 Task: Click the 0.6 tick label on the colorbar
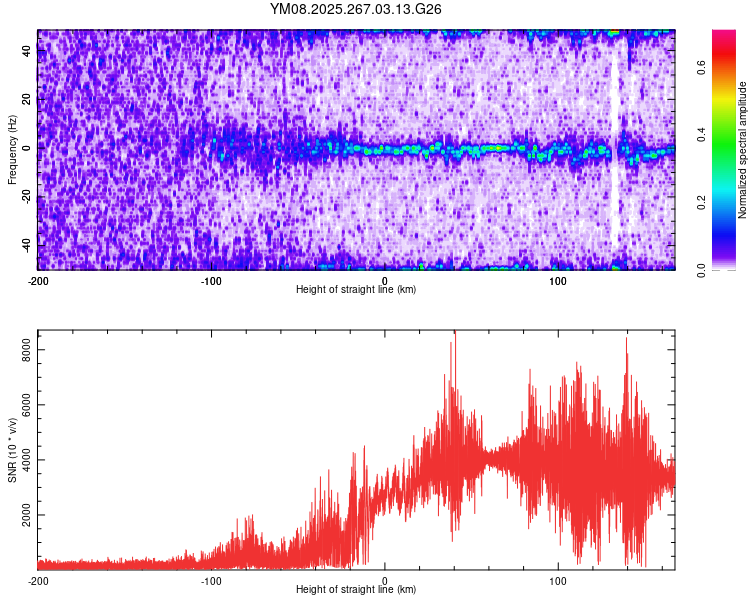[703, 67]
